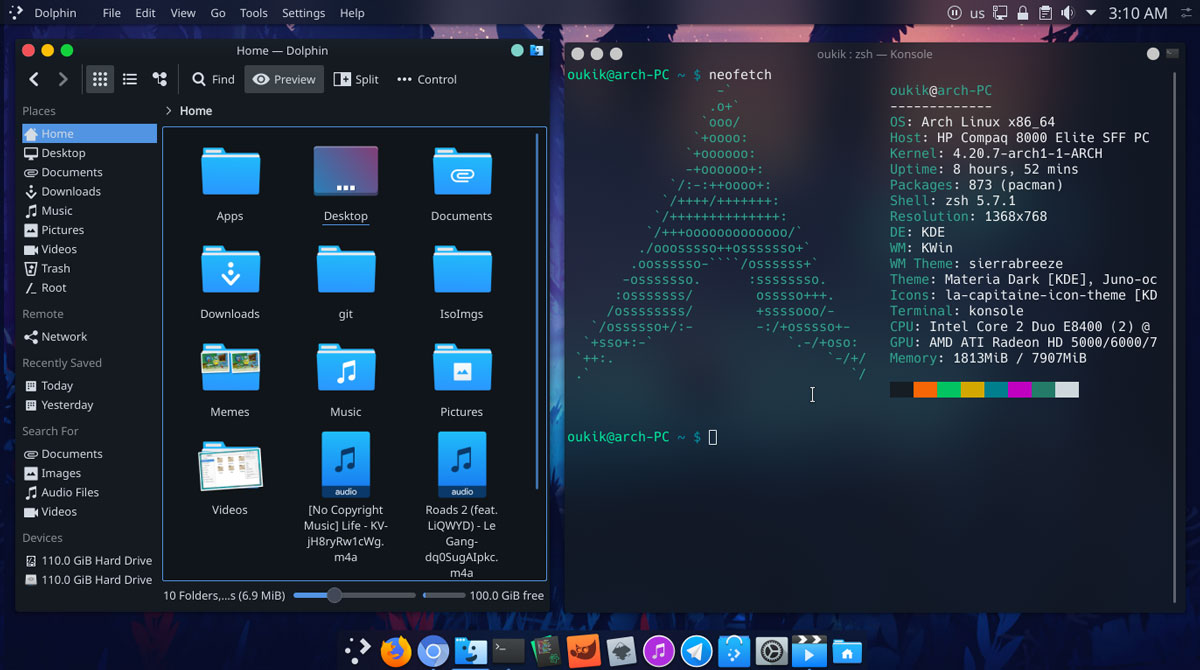This screenshot has height=670, width=1200.
Task: Launch Firefox from the dock
Action: point(396,652)
